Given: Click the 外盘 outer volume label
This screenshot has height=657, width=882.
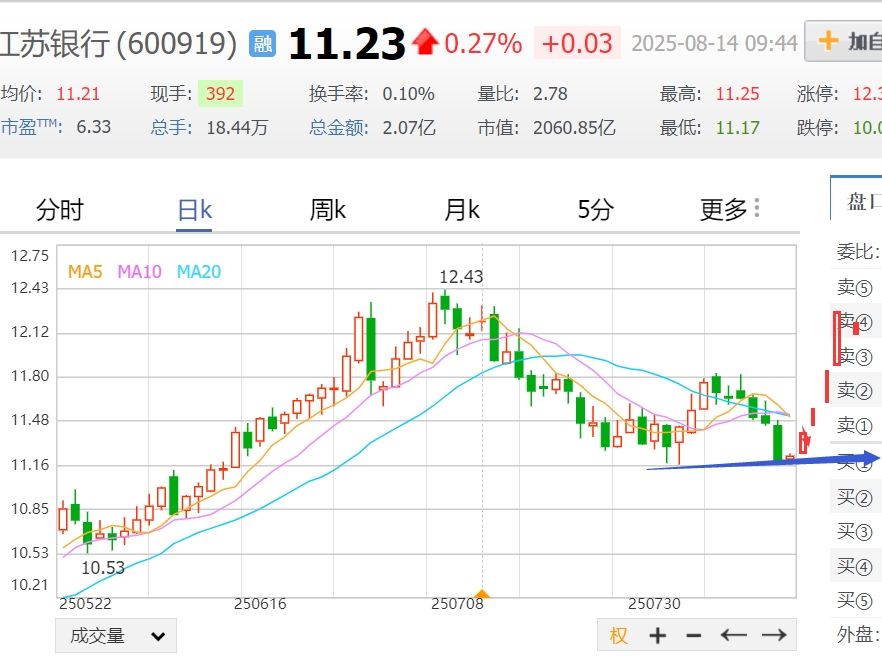Looking at the screenshot, I should [858, 634].
